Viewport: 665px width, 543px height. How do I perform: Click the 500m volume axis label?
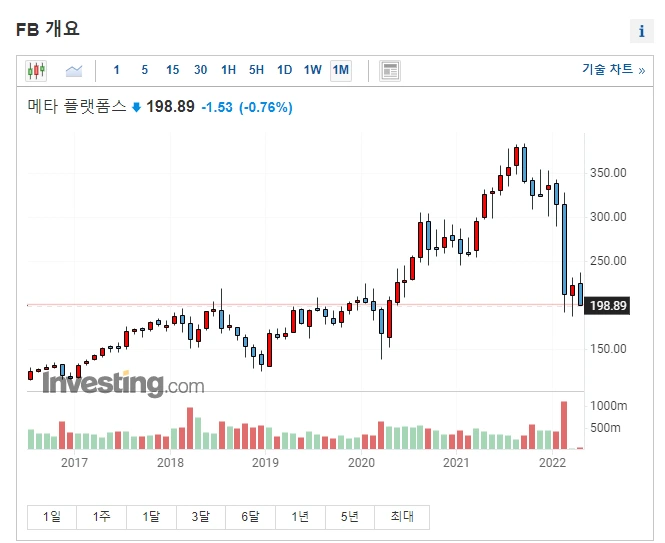coord(605,428)
